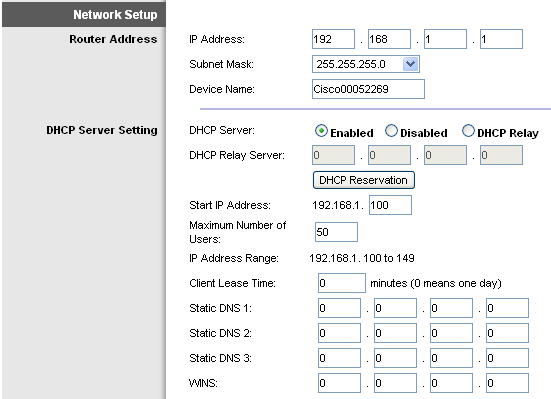551x399 pixels.
Task: Click the last Static DNS 2 octet field
Action: click(x=507, y=333)
